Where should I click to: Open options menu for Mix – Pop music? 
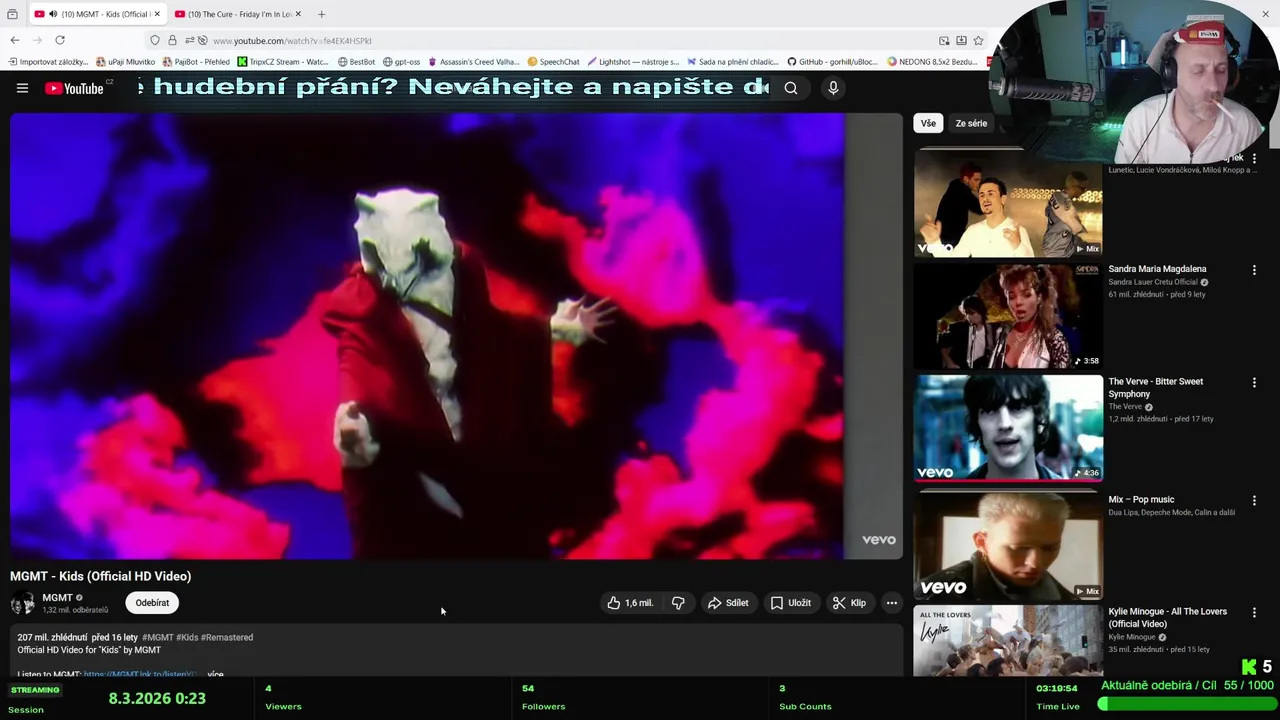(x=1254, y=501)
